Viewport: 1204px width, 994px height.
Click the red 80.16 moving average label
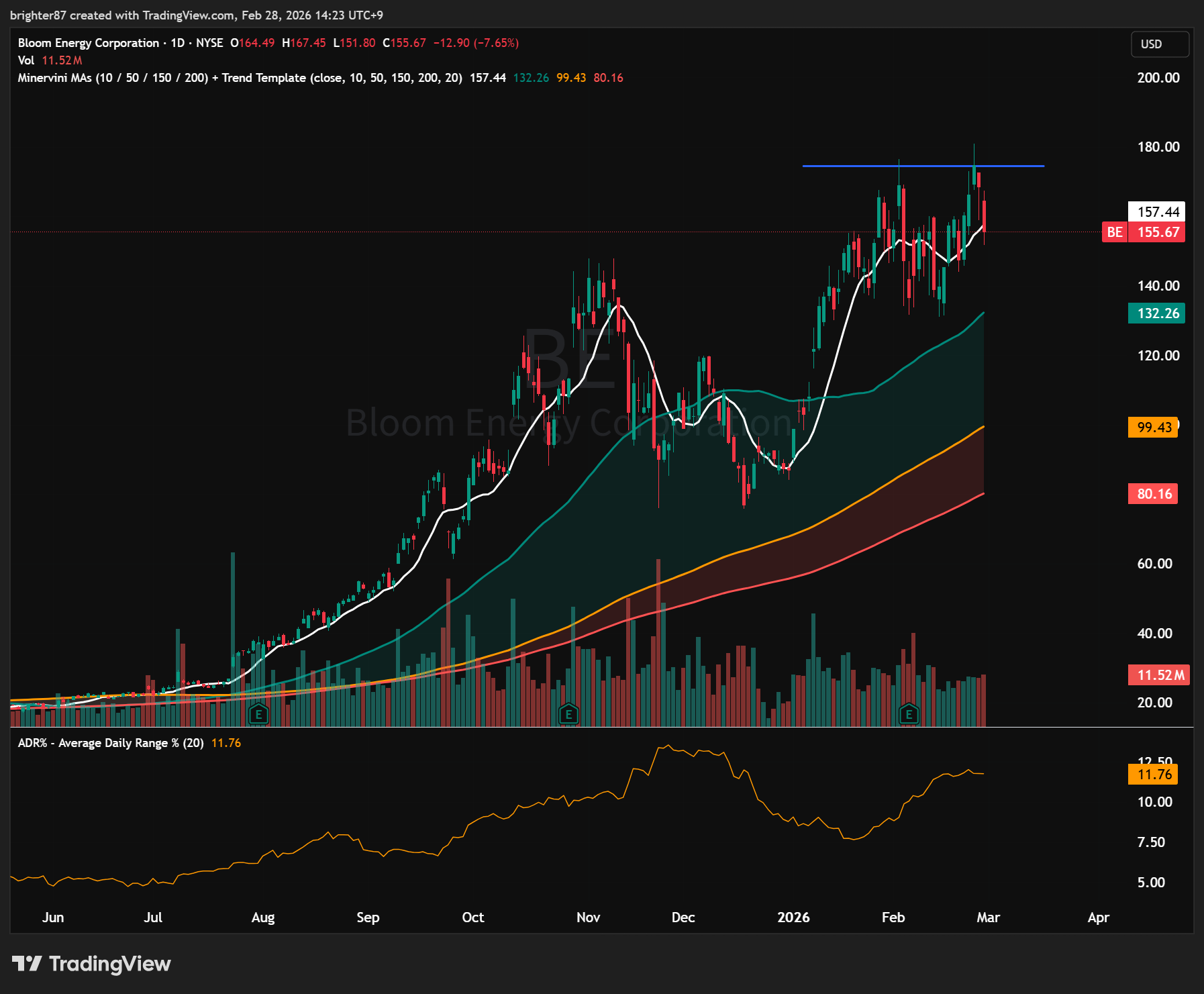coord(1153,494)
